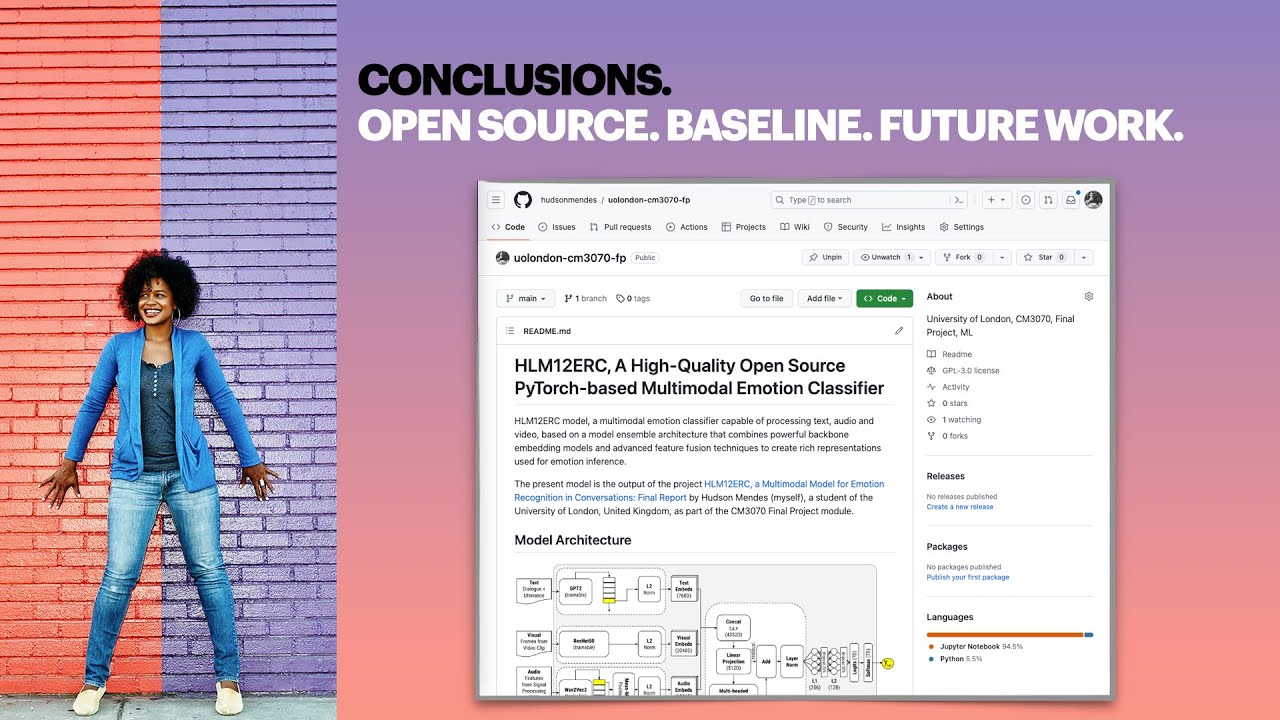Screen dimensions: 1280x720
Task: Open the Insights tab
Action: click(x=904, y=227)
